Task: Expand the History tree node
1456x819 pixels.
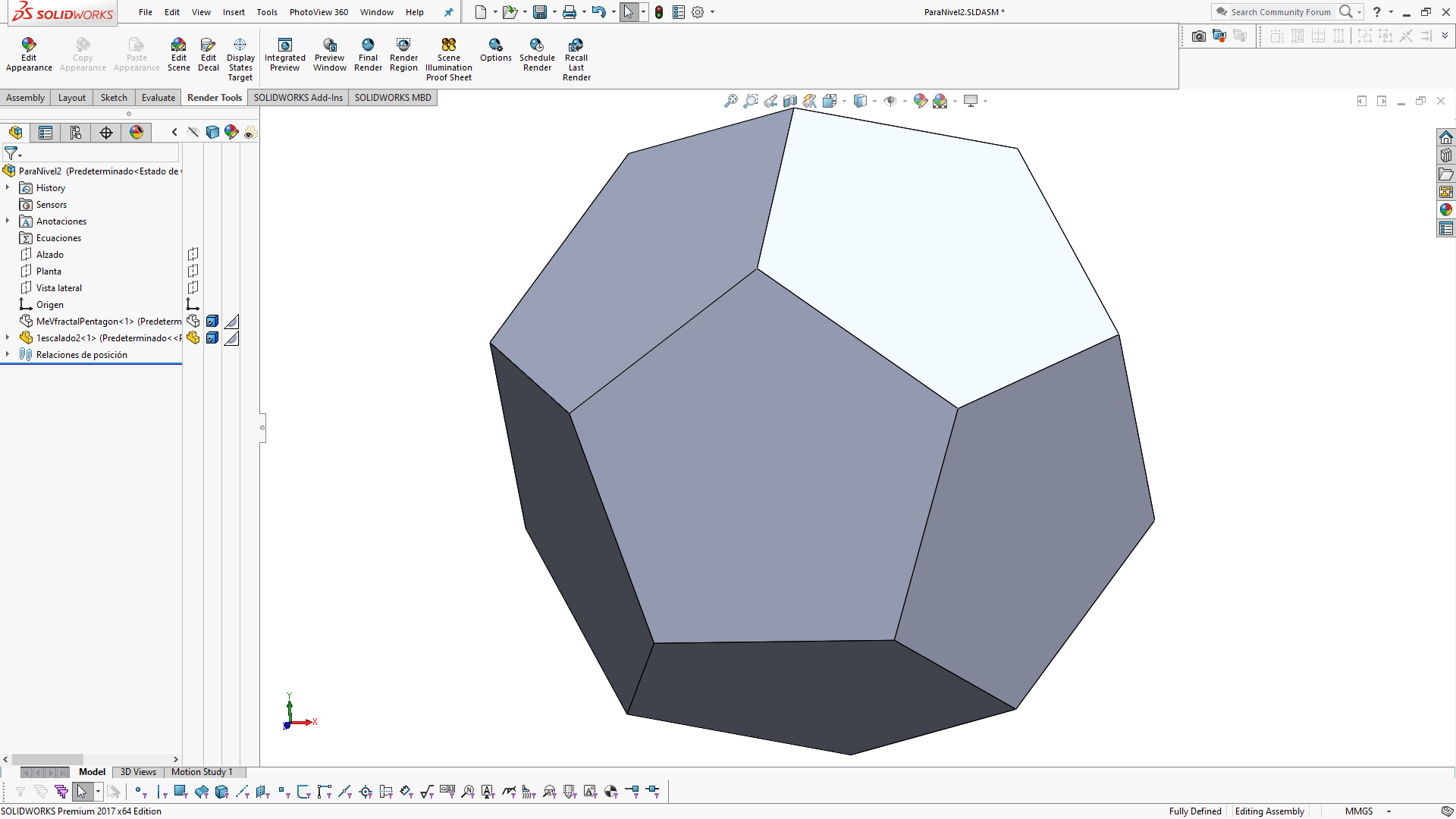Action: point(8,188)
